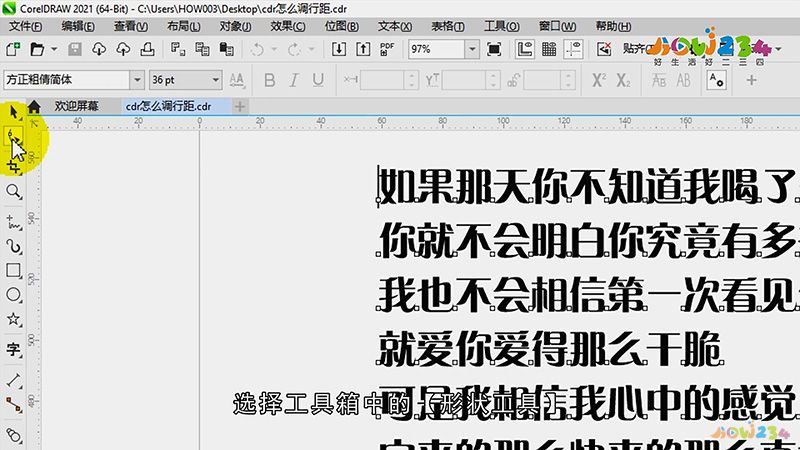Click the Copy icon in toolbar
800x450 pixels.
(203, 49)
